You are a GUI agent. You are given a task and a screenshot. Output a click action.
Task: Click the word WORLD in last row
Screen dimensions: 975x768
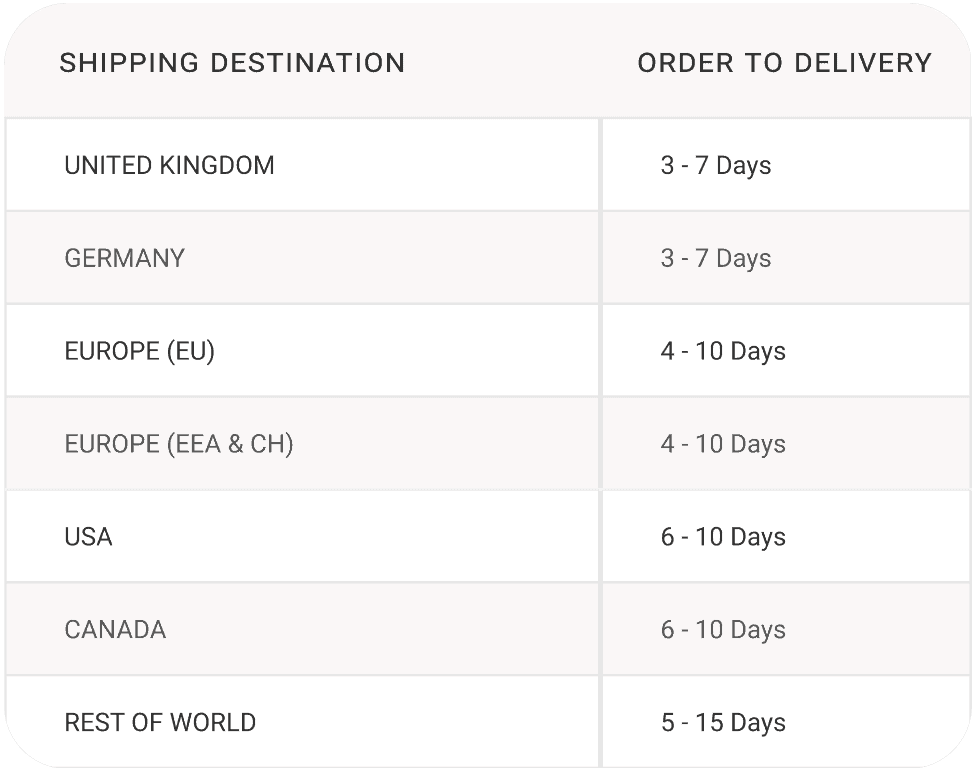click(x=213, y=723)
